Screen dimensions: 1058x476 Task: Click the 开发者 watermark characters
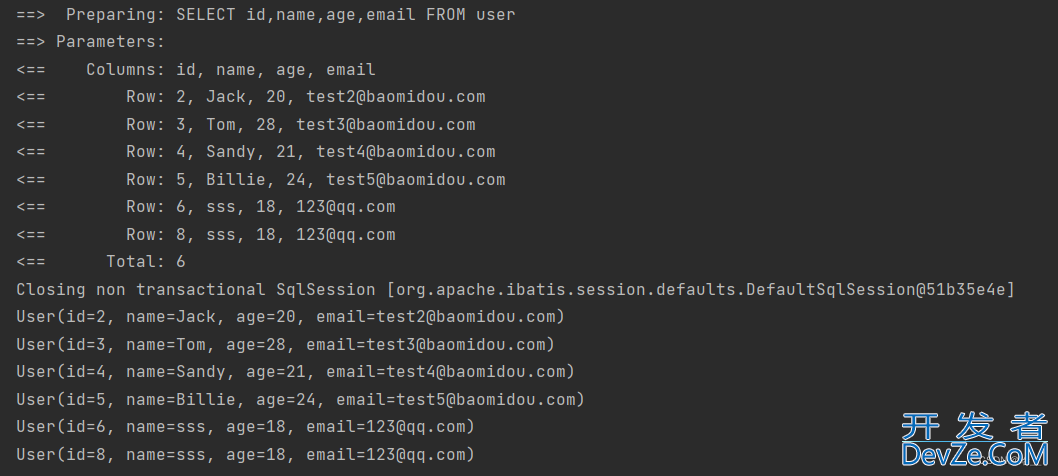coord(974,425)
